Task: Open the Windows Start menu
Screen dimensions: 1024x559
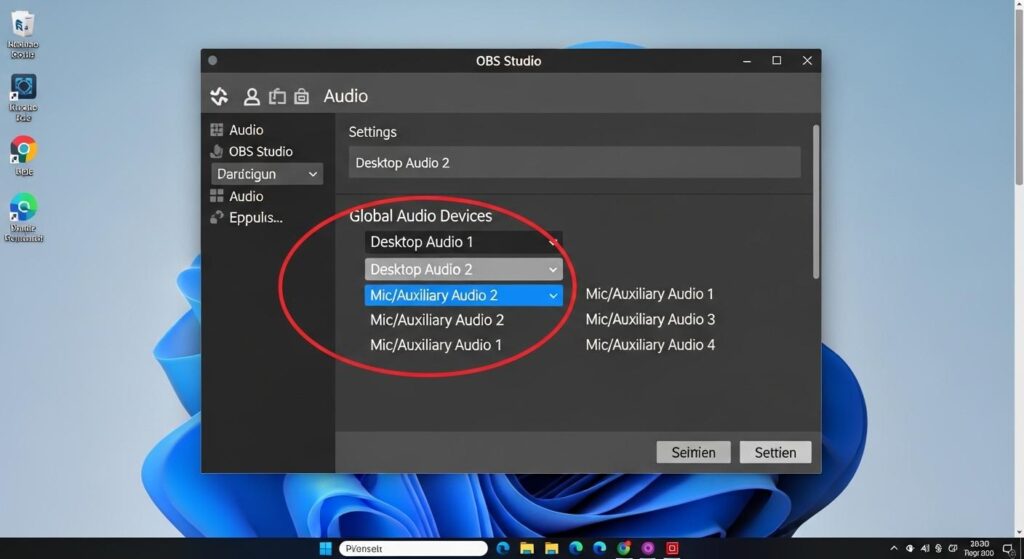Action: point(325,548)
